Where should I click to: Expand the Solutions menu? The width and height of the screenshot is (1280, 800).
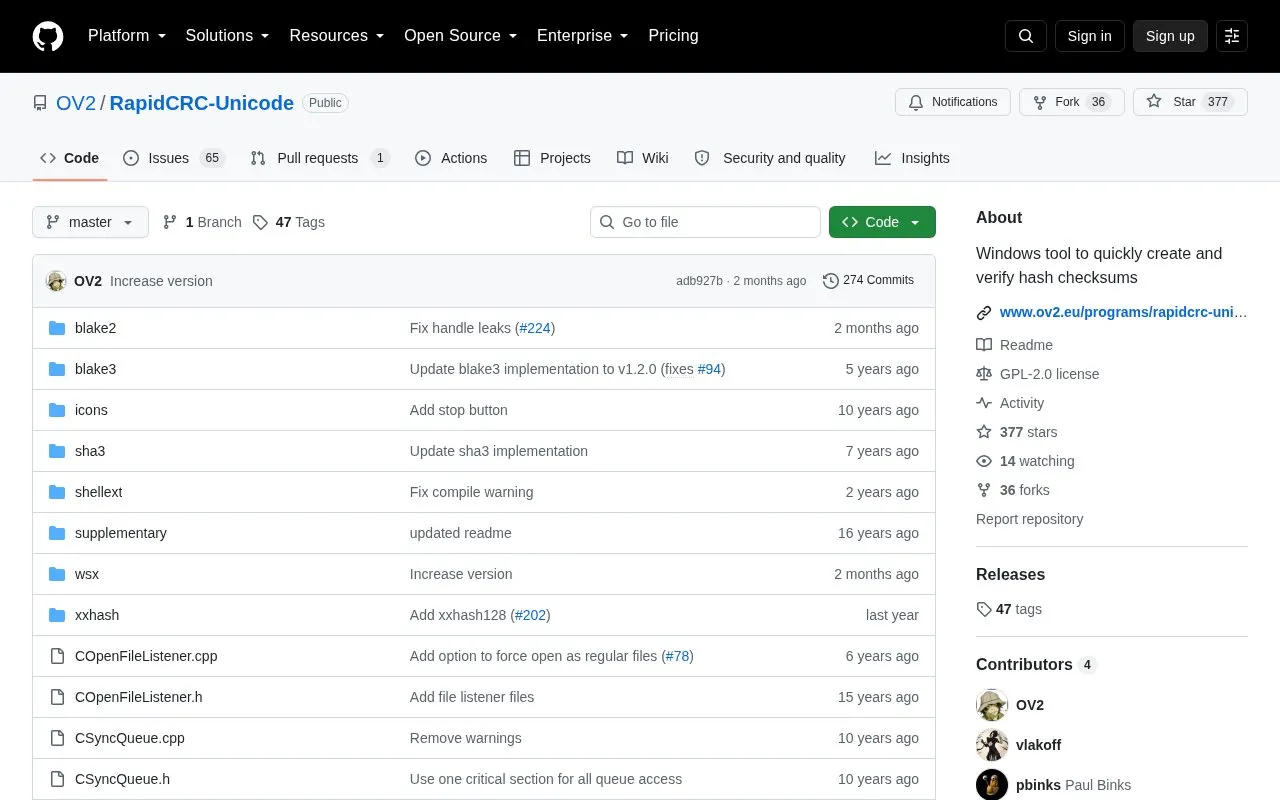coord(228,36)
